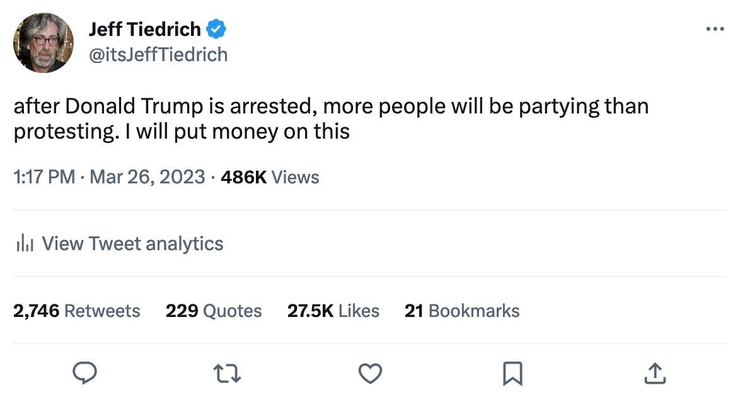The width and height of the screenshot is (740, 397).
Task: Like the tweet with heart icon
Action: [x=370, y=373]
